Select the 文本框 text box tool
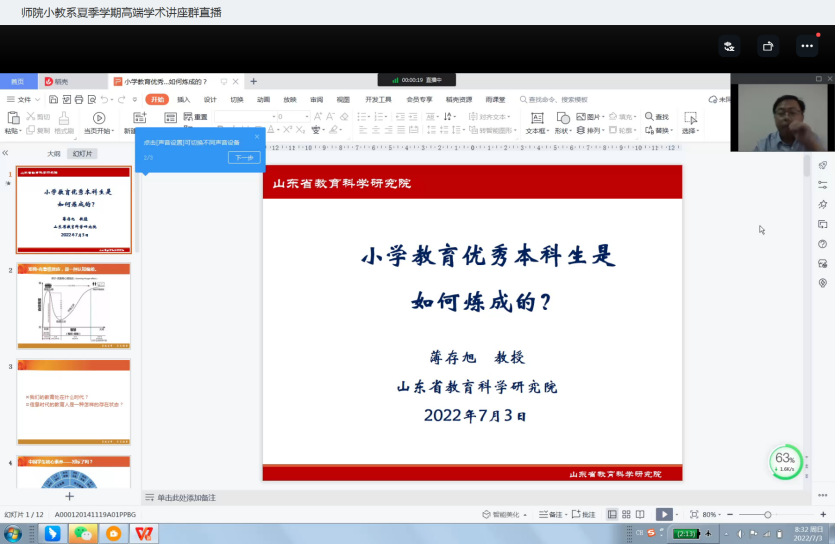Image resolution: width=835 pixels, height=544 pixels. click(535, 118)
